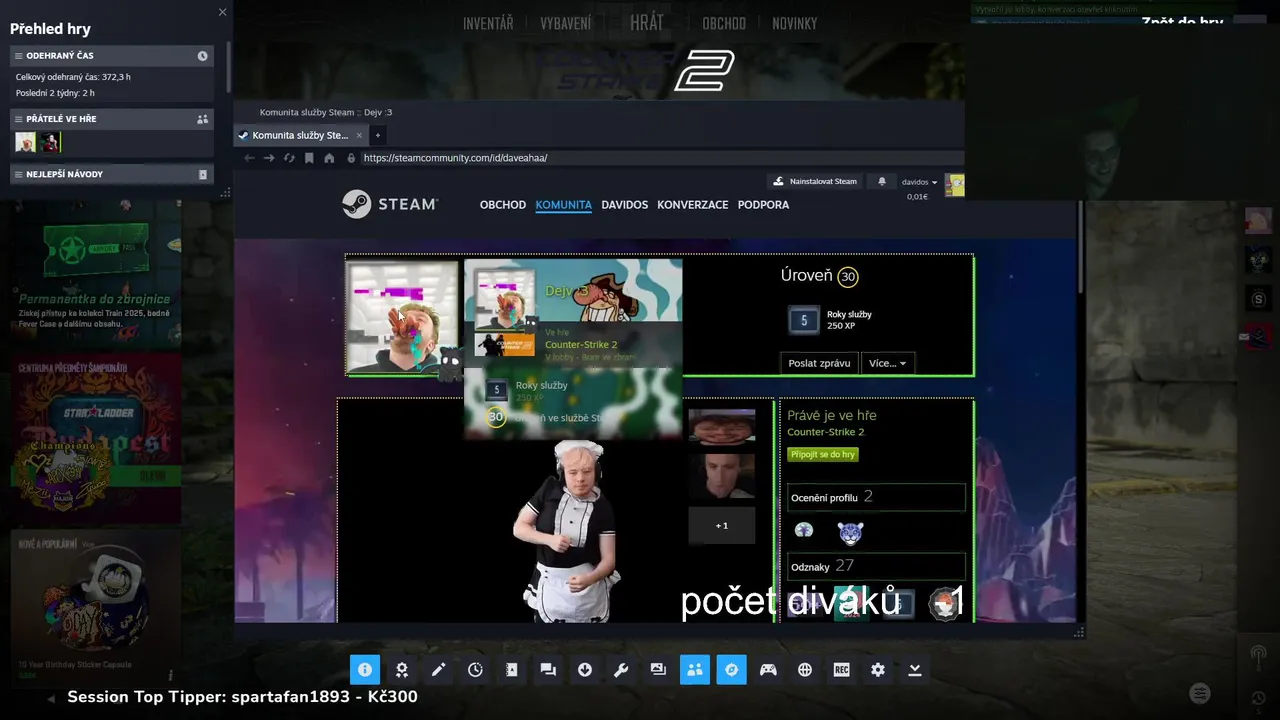Select the first friend avatar in PŘÁTELÉ VE HŘE
Screen dimensions: 1280x720
coord(25,143)
